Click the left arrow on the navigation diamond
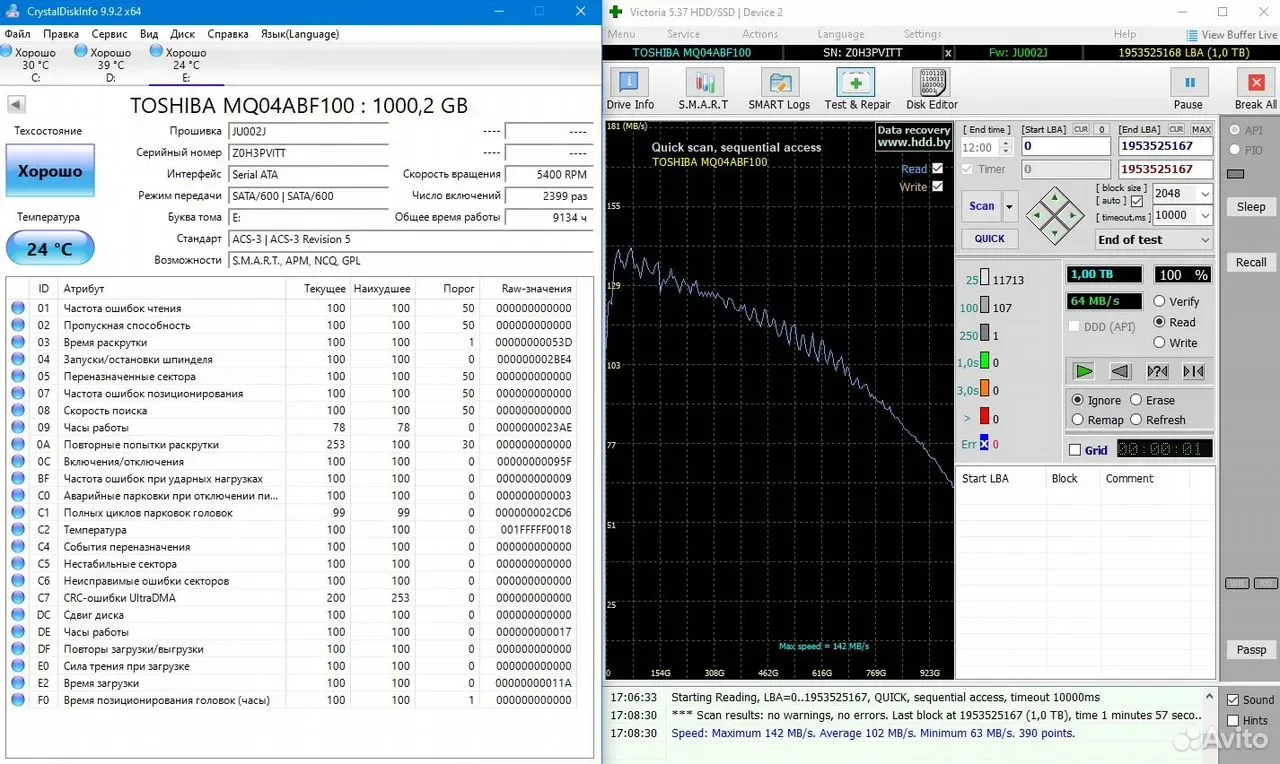This screenshot has width=1280, height=764. click(x=1037, y=214)
